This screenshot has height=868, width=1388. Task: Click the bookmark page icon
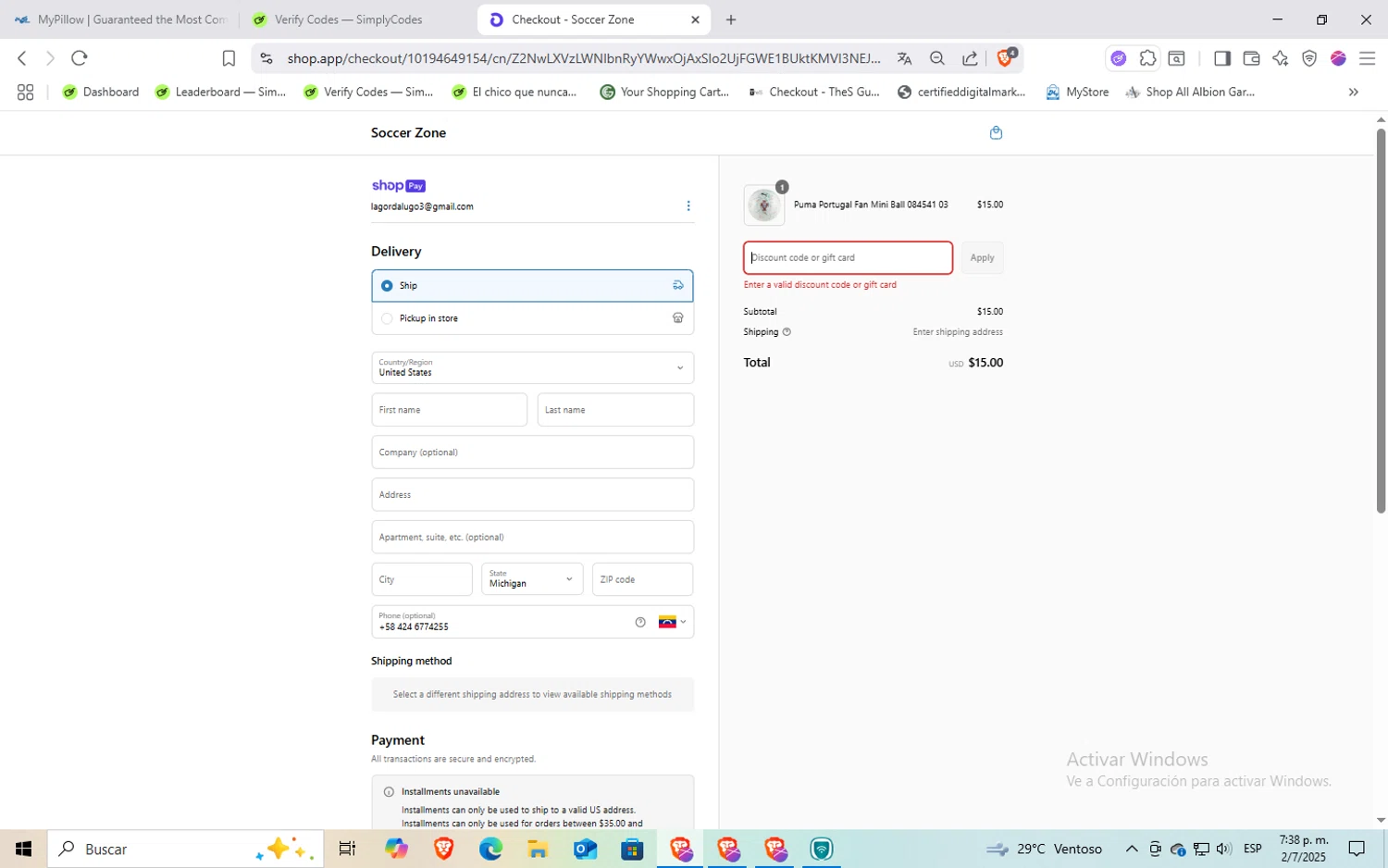tap(229, 58)
